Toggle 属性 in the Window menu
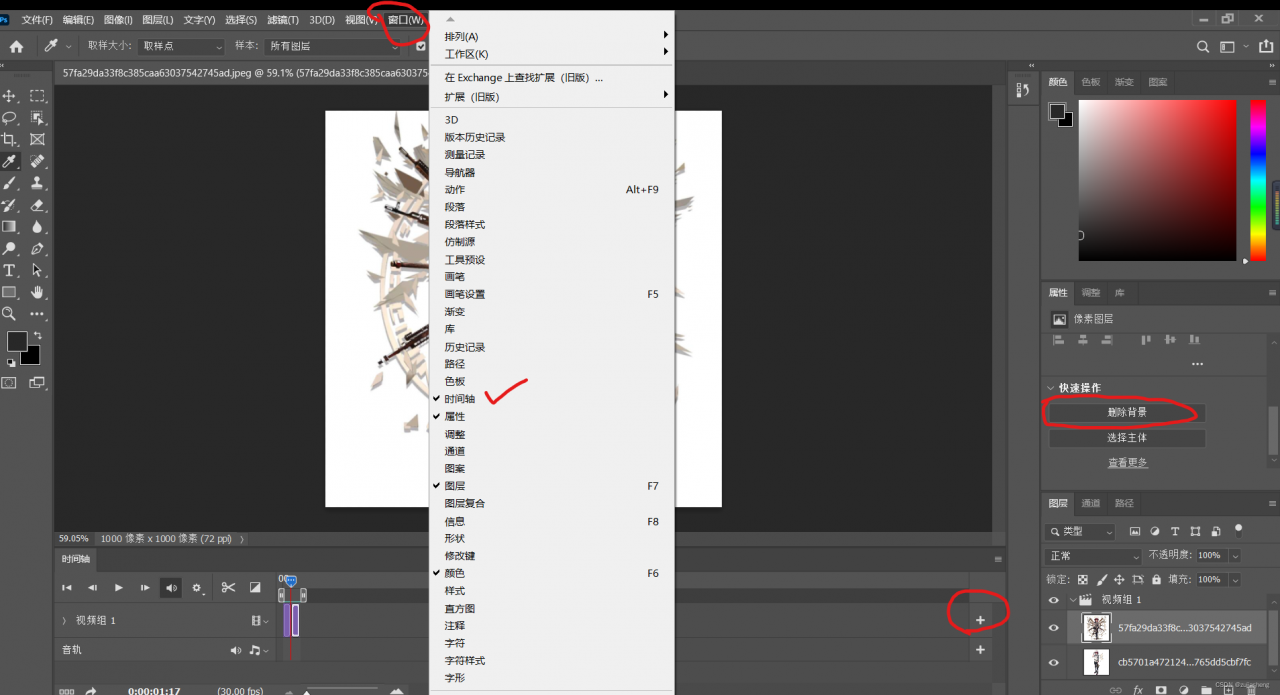The width and height of the screenshot is (1280, 695). 552,416
